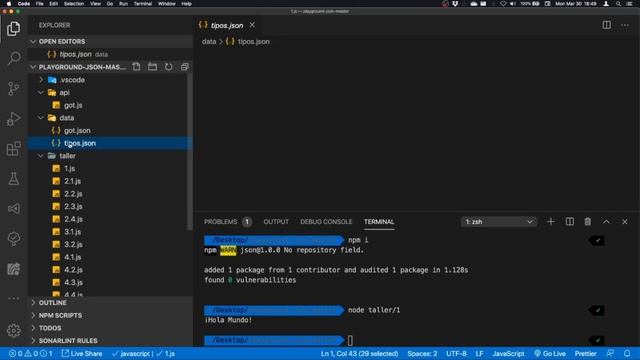This screenshot has width=640, height=360.
Task: Open the Manage settings gear
Action: (x=13, y=330)
